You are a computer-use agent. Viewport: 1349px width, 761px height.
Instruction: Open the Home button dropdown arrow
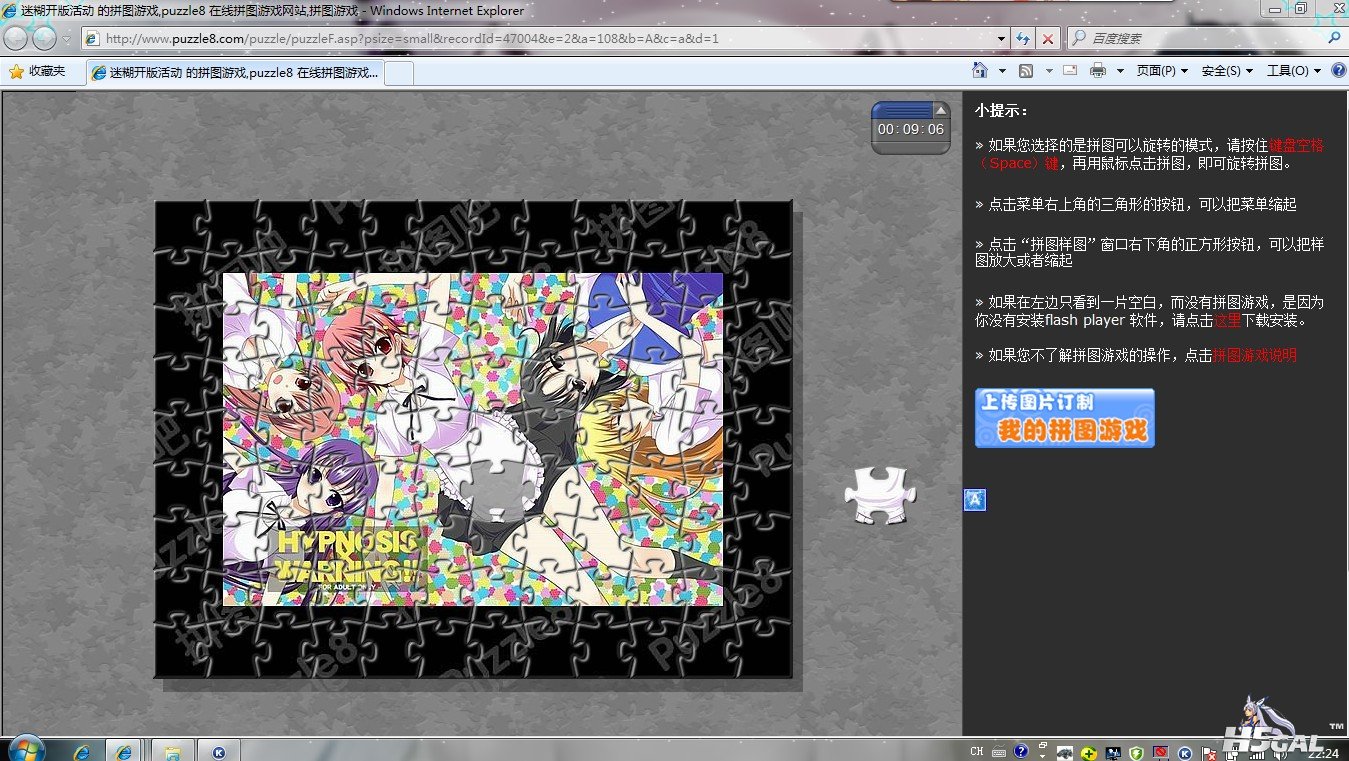tap(1002, 71)
